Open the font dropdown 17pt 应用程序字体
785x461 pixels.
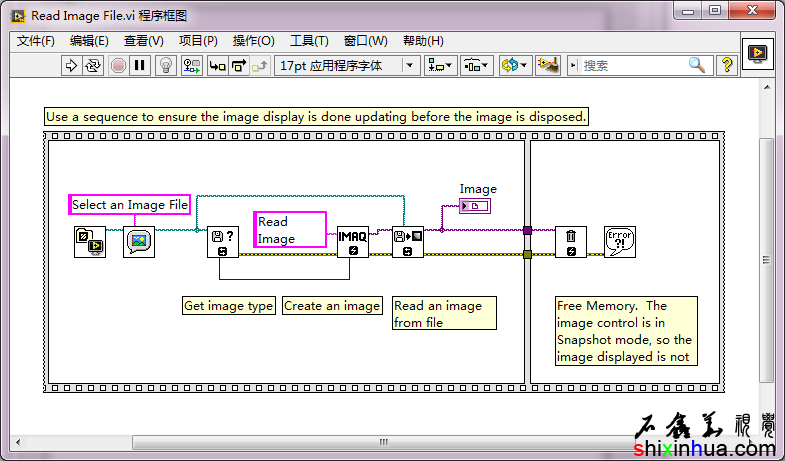(346, 65)
